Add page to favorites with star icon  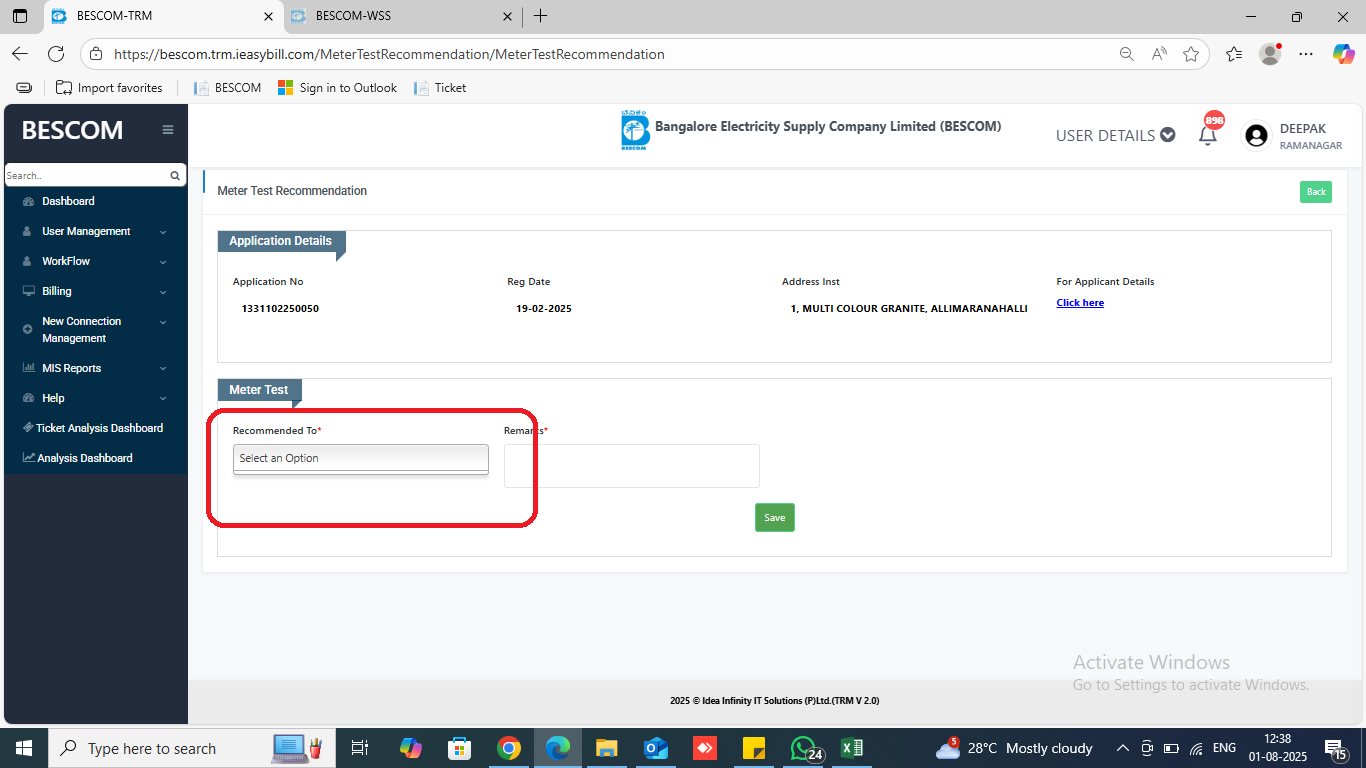pos(1191,54)
